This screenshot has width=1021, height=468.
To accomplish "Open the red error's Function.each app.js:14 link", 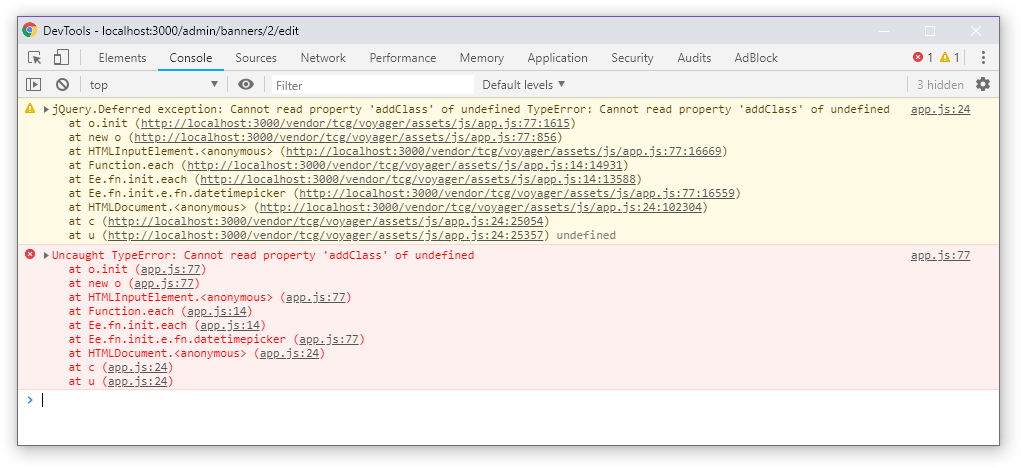I will (x=217, y=311).
